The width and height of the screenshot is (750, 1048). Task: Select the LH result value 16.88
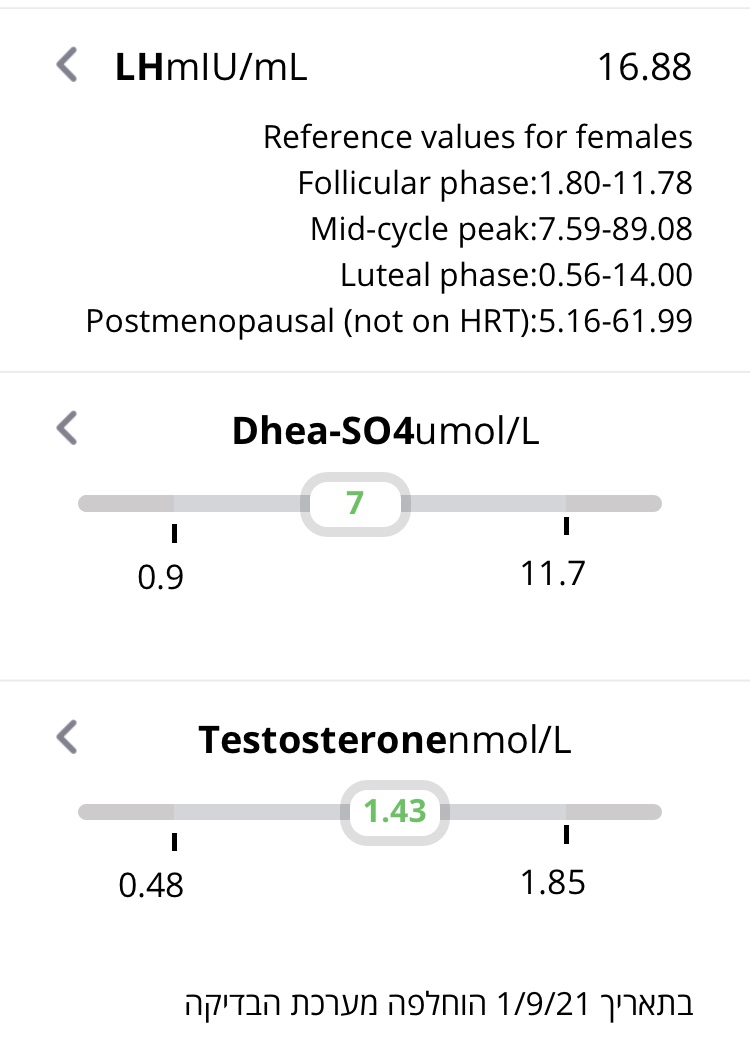(644, 68)
